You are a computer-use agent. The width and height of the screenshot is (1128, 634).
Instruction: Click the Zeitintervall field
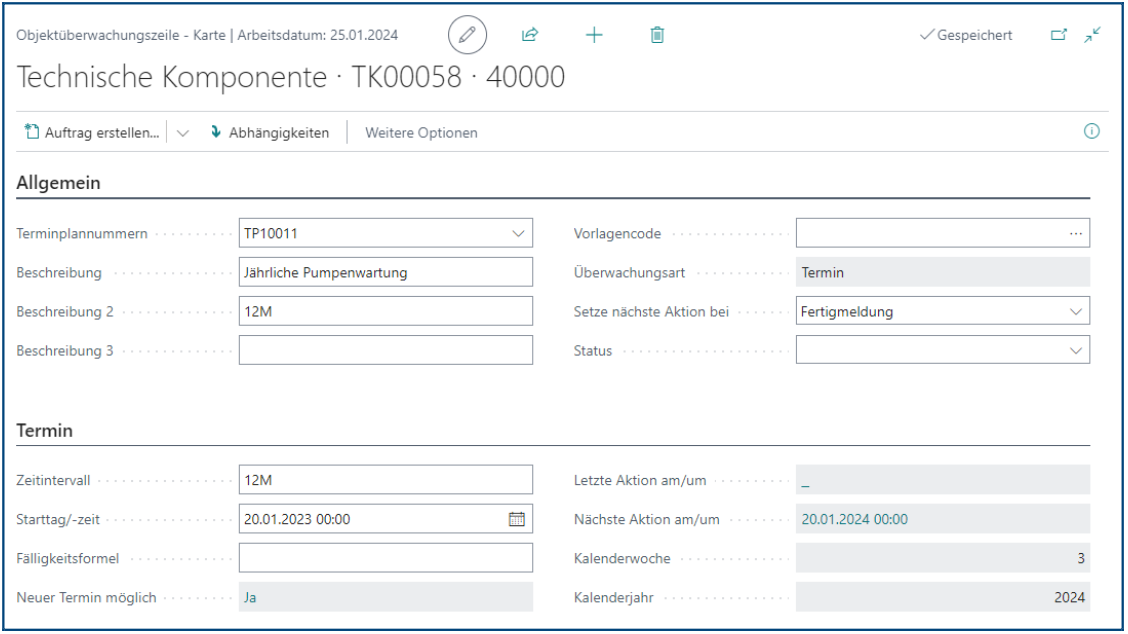tap(386, 479)
